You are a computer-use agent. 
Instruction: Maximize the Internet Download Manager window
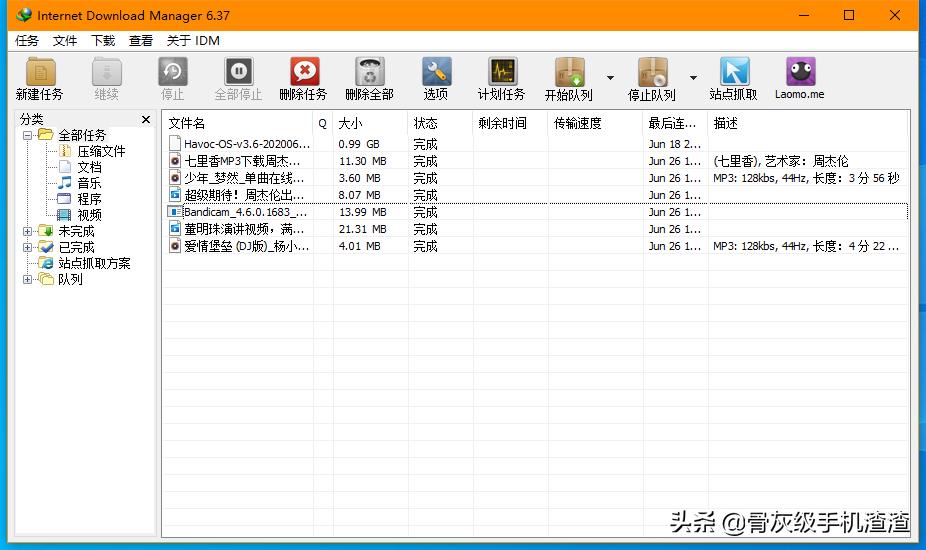point(849,15)
